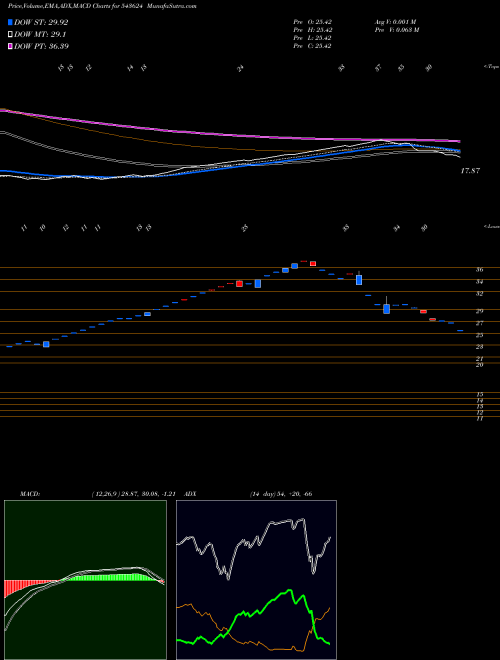
Task: Click the 37 label in the tops row
Action: tap(378, 68)
